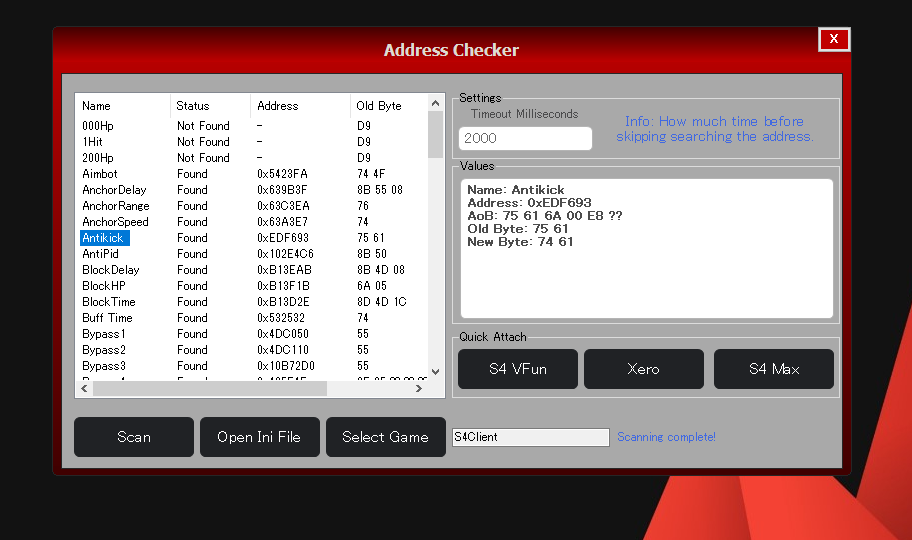Viewport: 912px width, 540px height.
Task: Click old byte 8D 4D 1C
Action: point(382,302)
